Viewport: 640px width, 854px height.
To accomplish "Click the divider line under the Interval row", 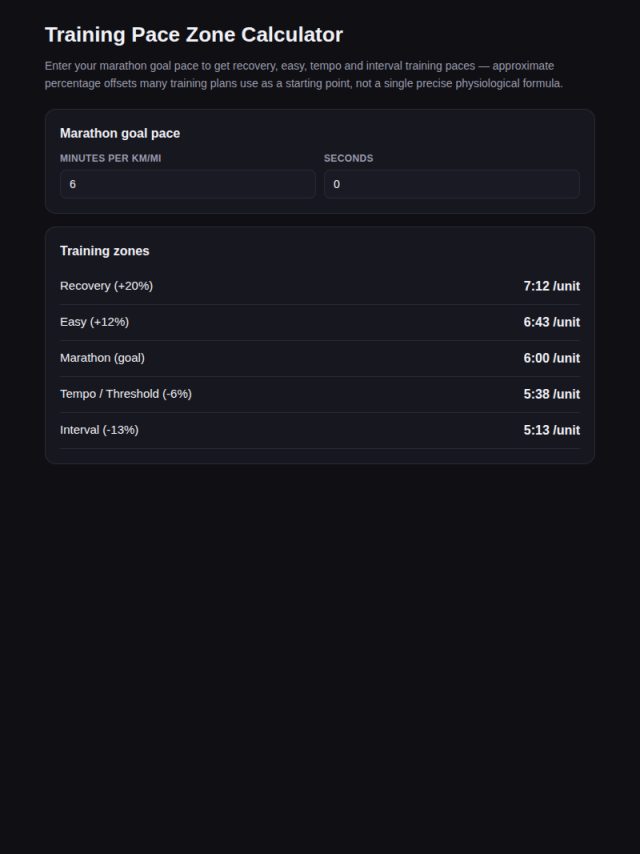I will (x=320, y=449).
